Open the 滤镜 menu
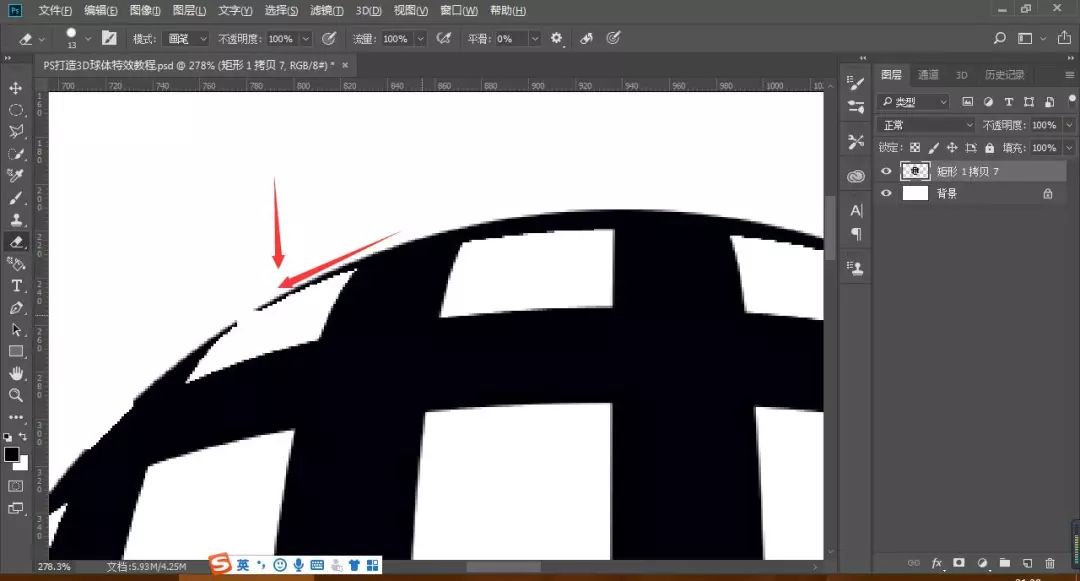The height and width of the screenshot is (581, 1080). pos(326,10)
